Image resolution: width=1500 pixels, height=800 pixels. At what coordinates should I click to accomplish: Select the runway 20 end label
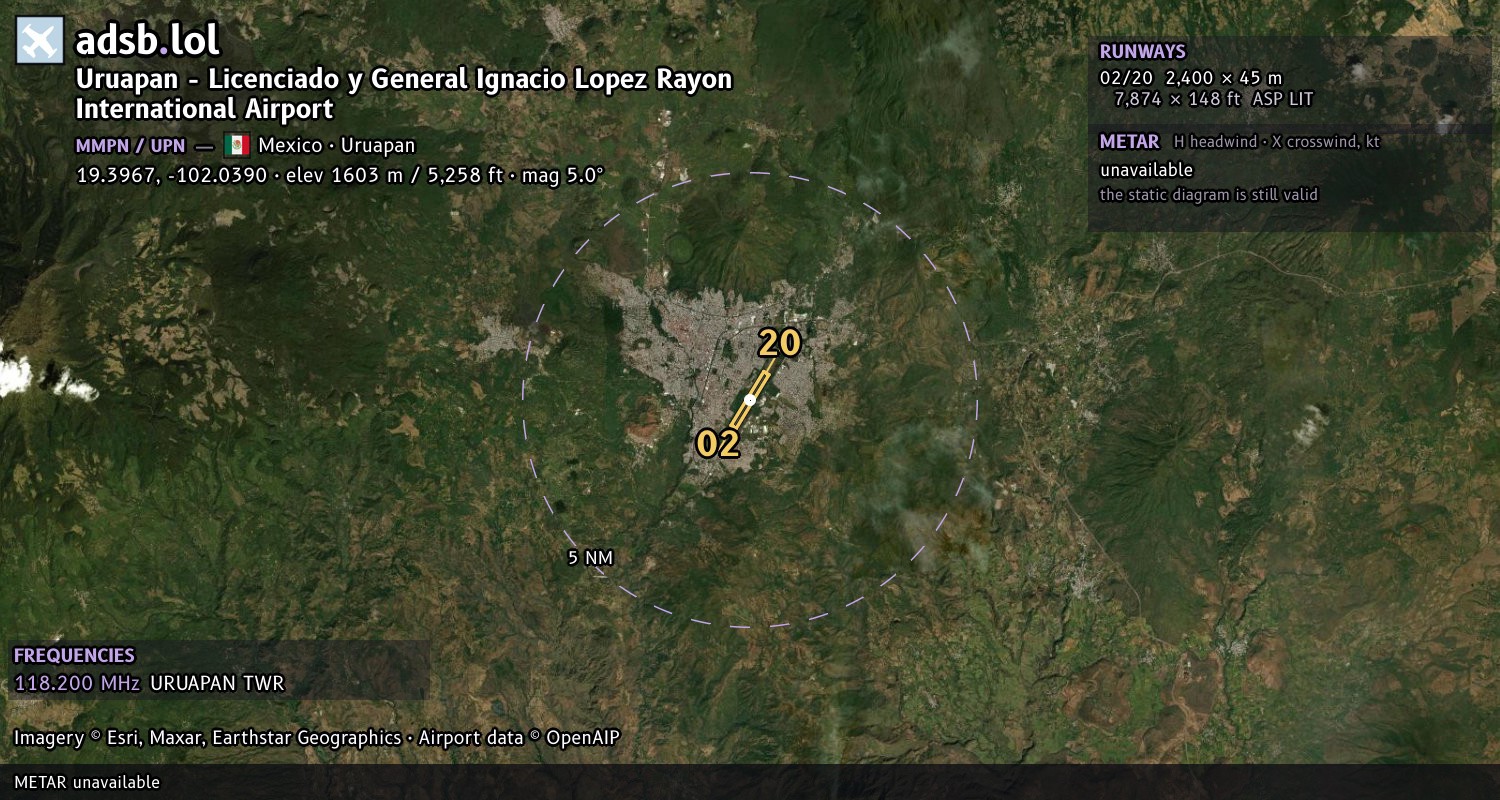780,343
